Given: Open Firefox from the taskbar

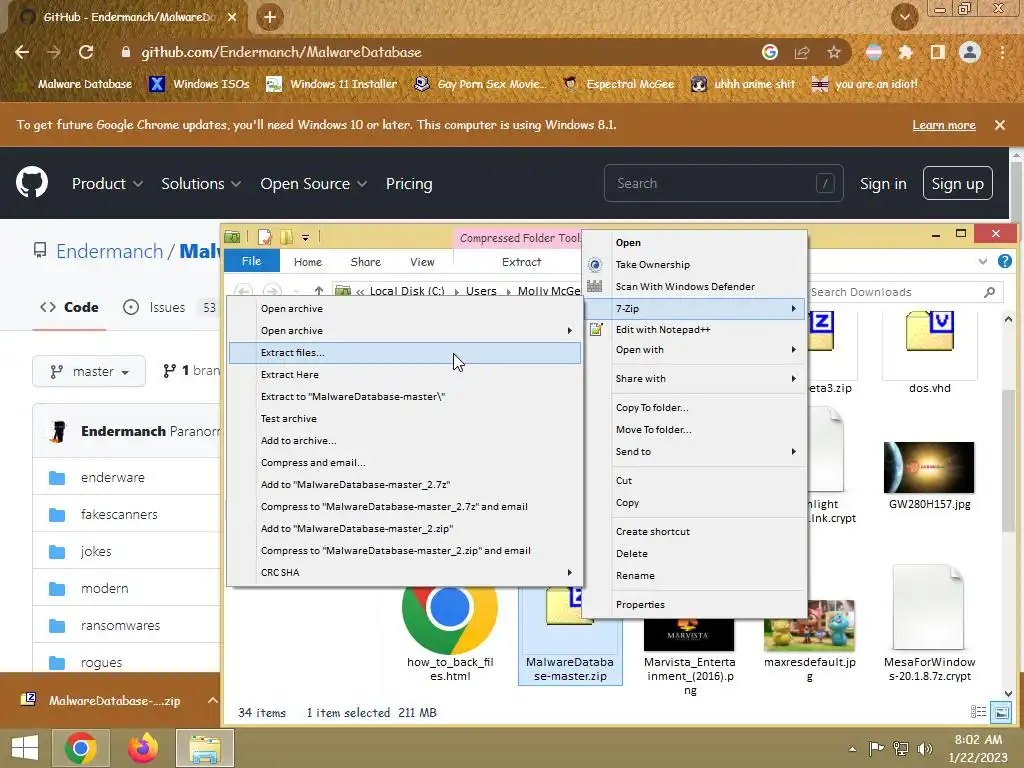Looking at the screenshot, I should click(x=143, y=748).
